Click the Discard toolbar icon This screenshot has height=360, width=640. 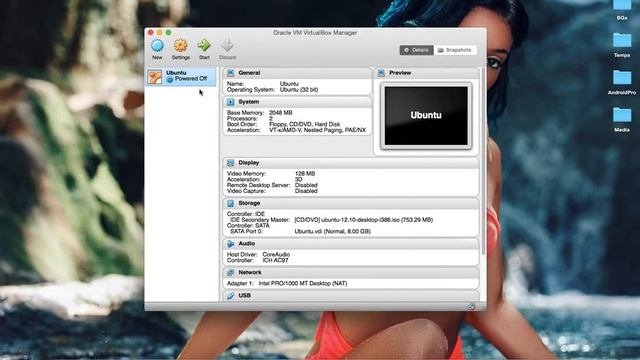point(227,45)
